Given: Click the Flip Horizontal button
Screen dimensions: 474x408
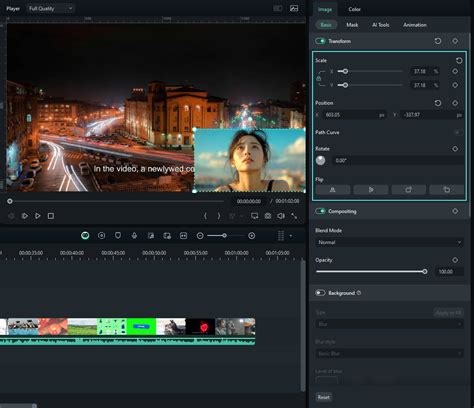Looking at the screenshot, I should (x=333, y=190).
